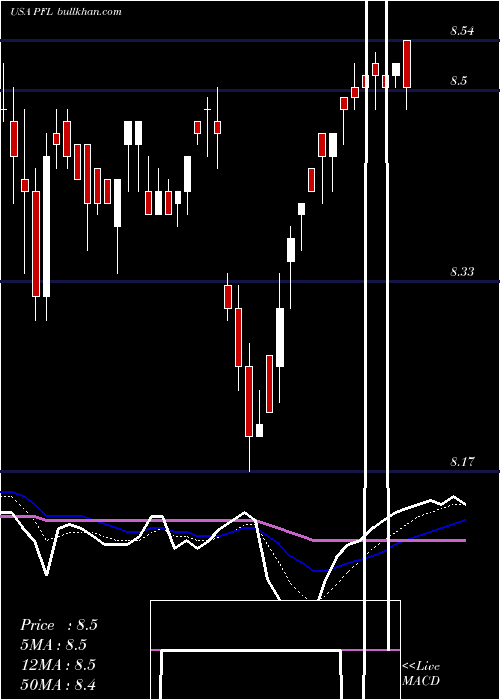This screenshot has height=700, width=500.
Task: Click the 50MA : 8.4 value
Action: click(58, 684)
